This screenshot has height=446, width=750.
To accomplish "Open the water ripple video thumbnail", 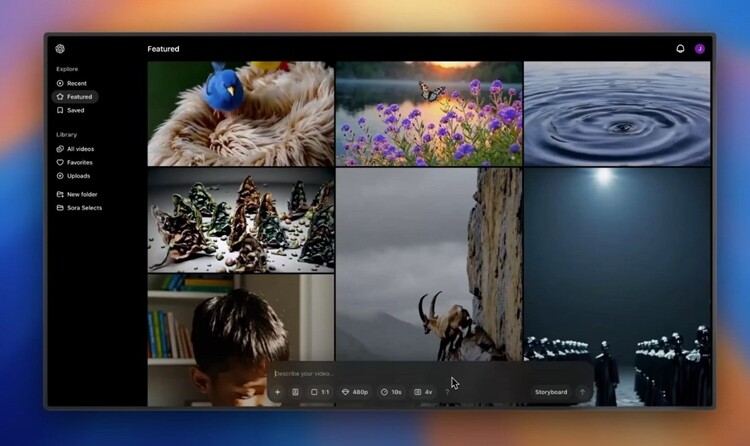I will (x=617, y=113).
